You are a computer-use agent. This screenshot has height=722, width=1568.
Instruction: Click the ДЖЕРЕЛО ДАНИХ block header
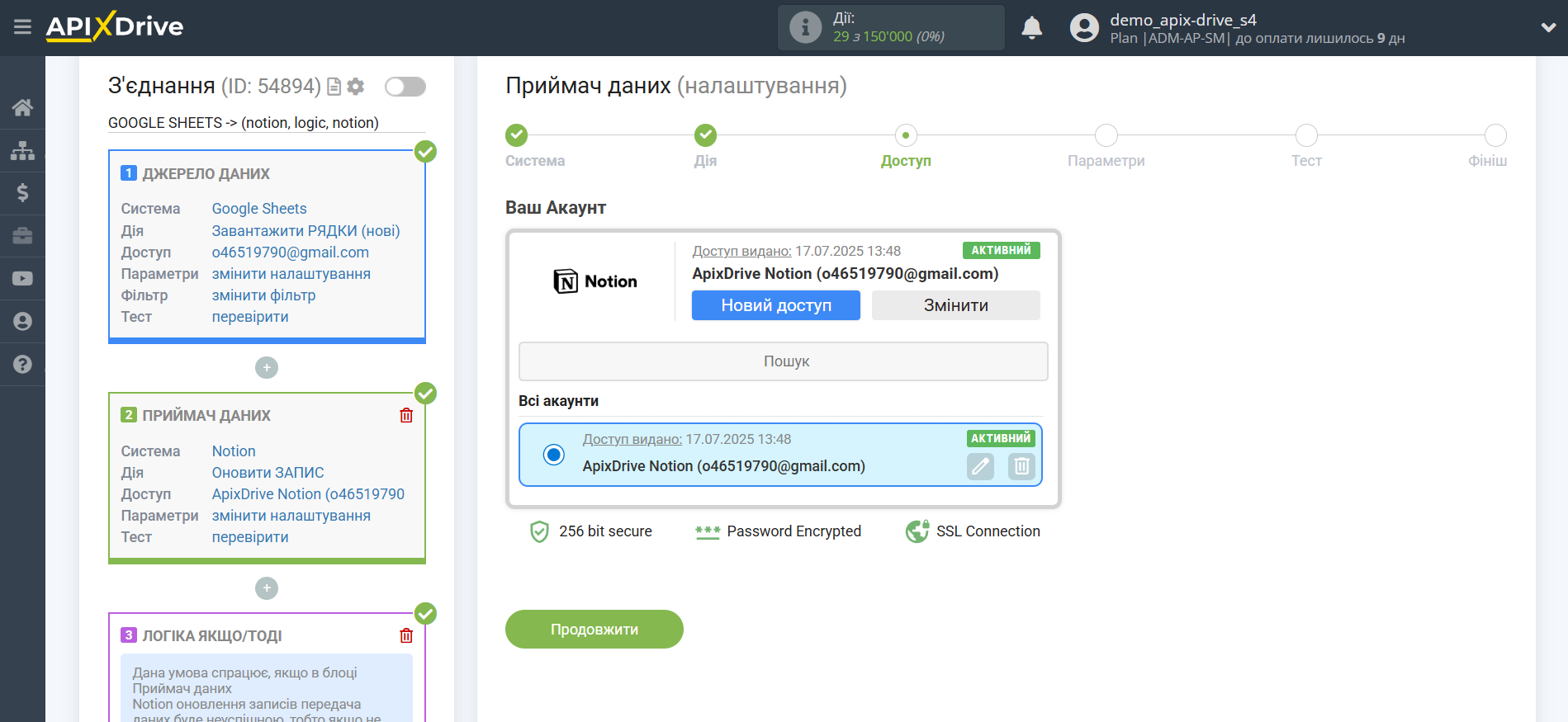coord(206,174)
